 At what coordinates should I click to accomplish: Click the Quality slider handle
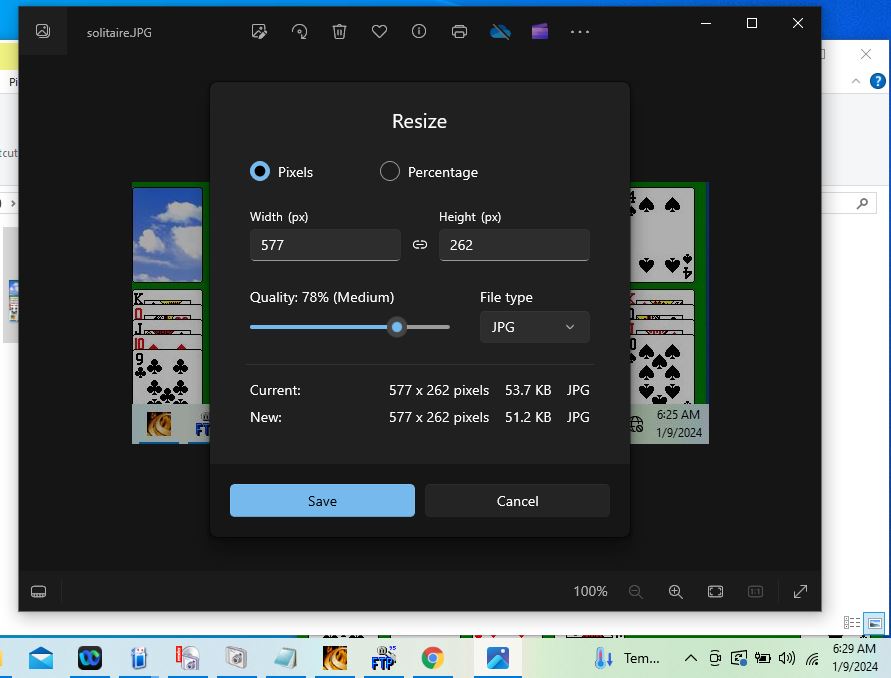pyautogui.click(x=397, y=327)
